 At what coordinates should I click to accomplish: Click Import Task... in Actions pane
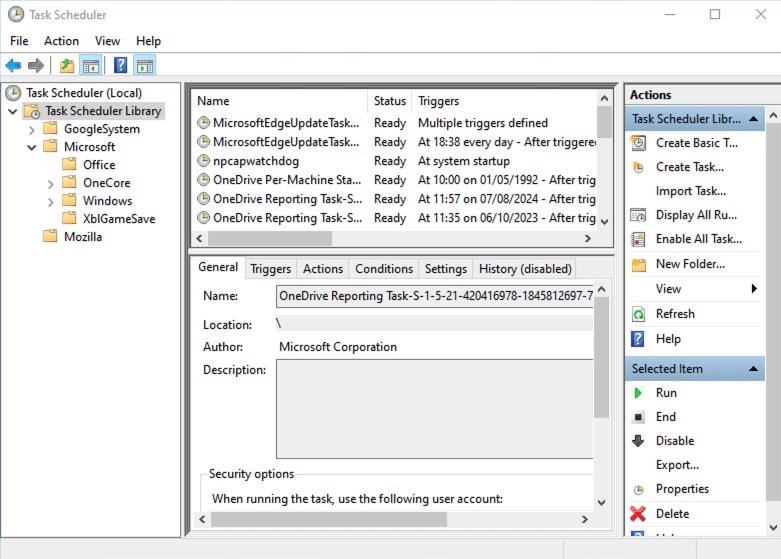[691, 191]
